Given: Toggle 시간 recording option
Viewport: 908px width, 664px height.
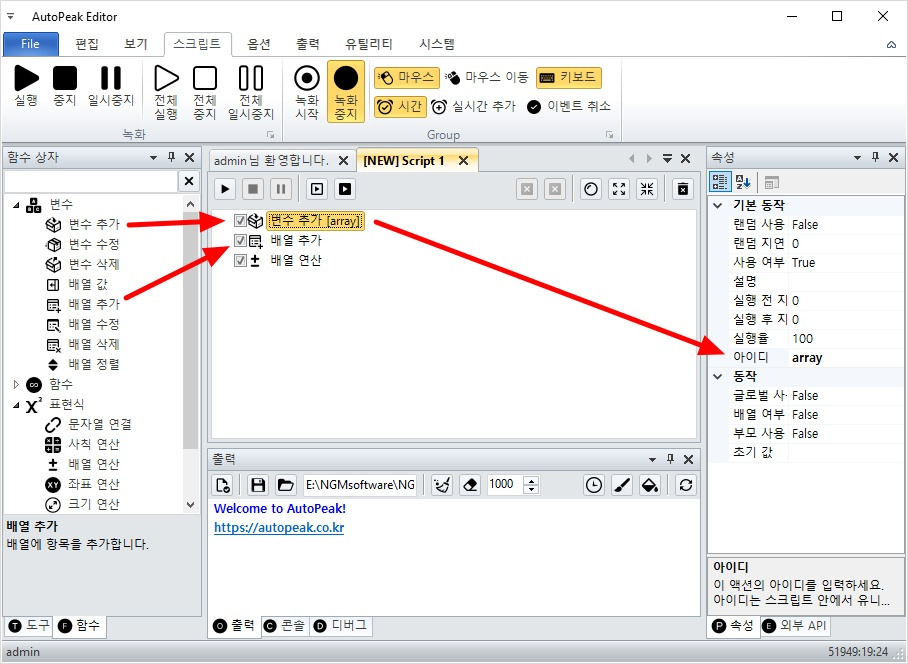Looking at the screenshot, I should pyautogui.click(x=400, y=107).
